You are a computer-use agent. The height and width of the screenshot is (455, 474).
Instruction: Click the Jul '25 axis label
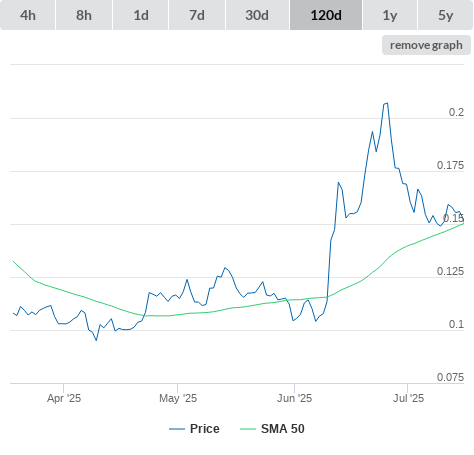click(x=408, y=398)
